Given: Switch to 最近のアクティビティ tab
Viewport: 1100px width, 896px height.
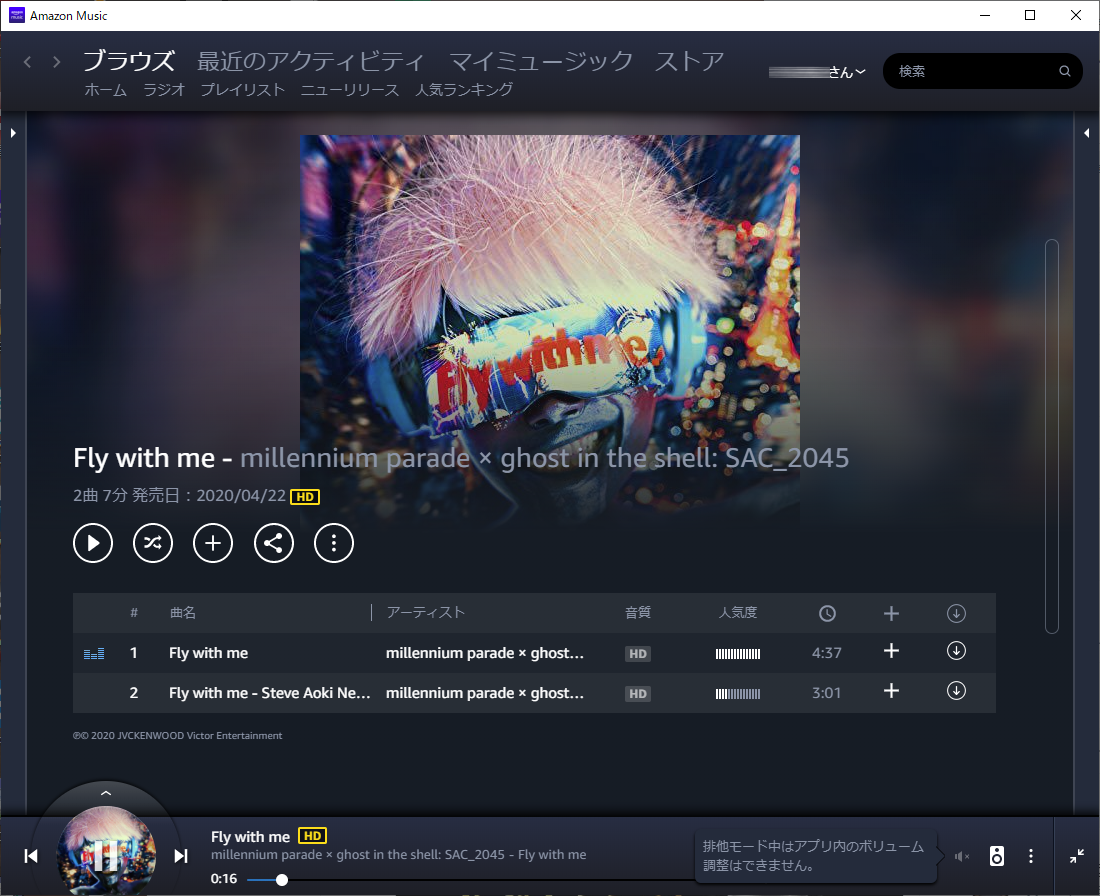Looking at the screenshot, I should tap(311, 61).
